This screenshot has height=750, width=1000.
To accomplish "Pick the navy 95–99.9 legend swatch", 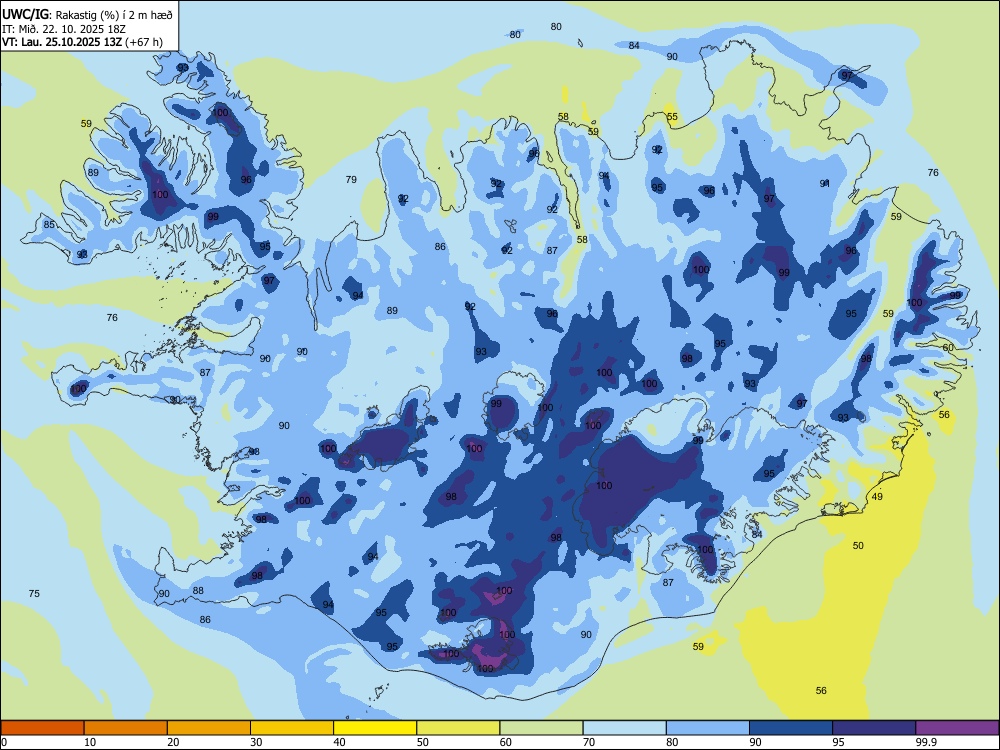I will click(x=874, y=728).
